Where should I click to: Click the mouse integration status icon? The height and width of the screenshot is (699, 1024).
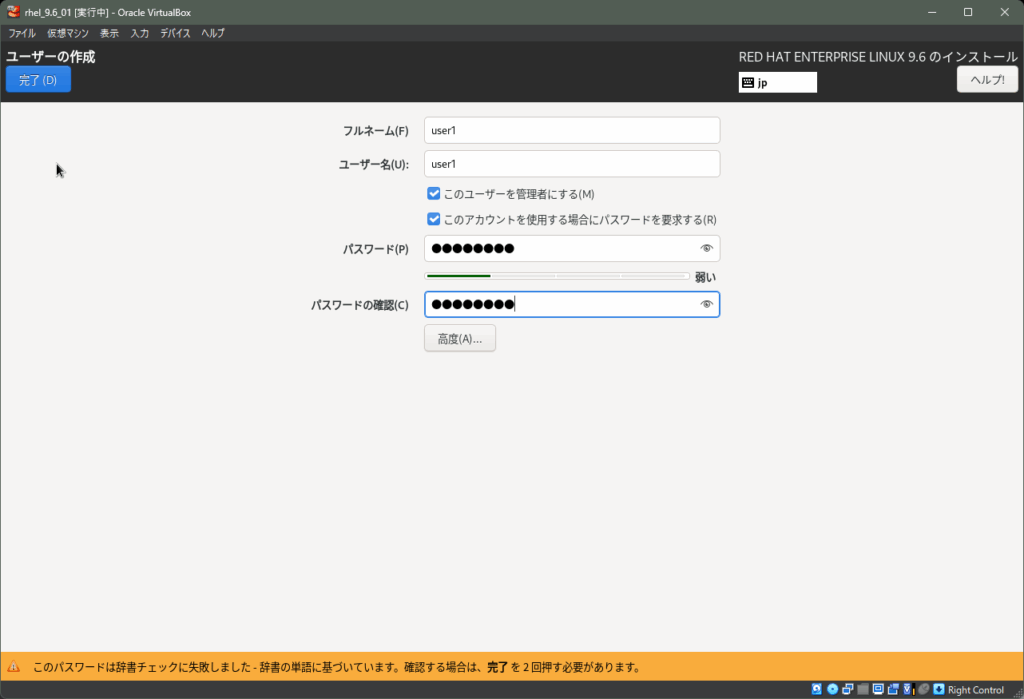[923, 689]
